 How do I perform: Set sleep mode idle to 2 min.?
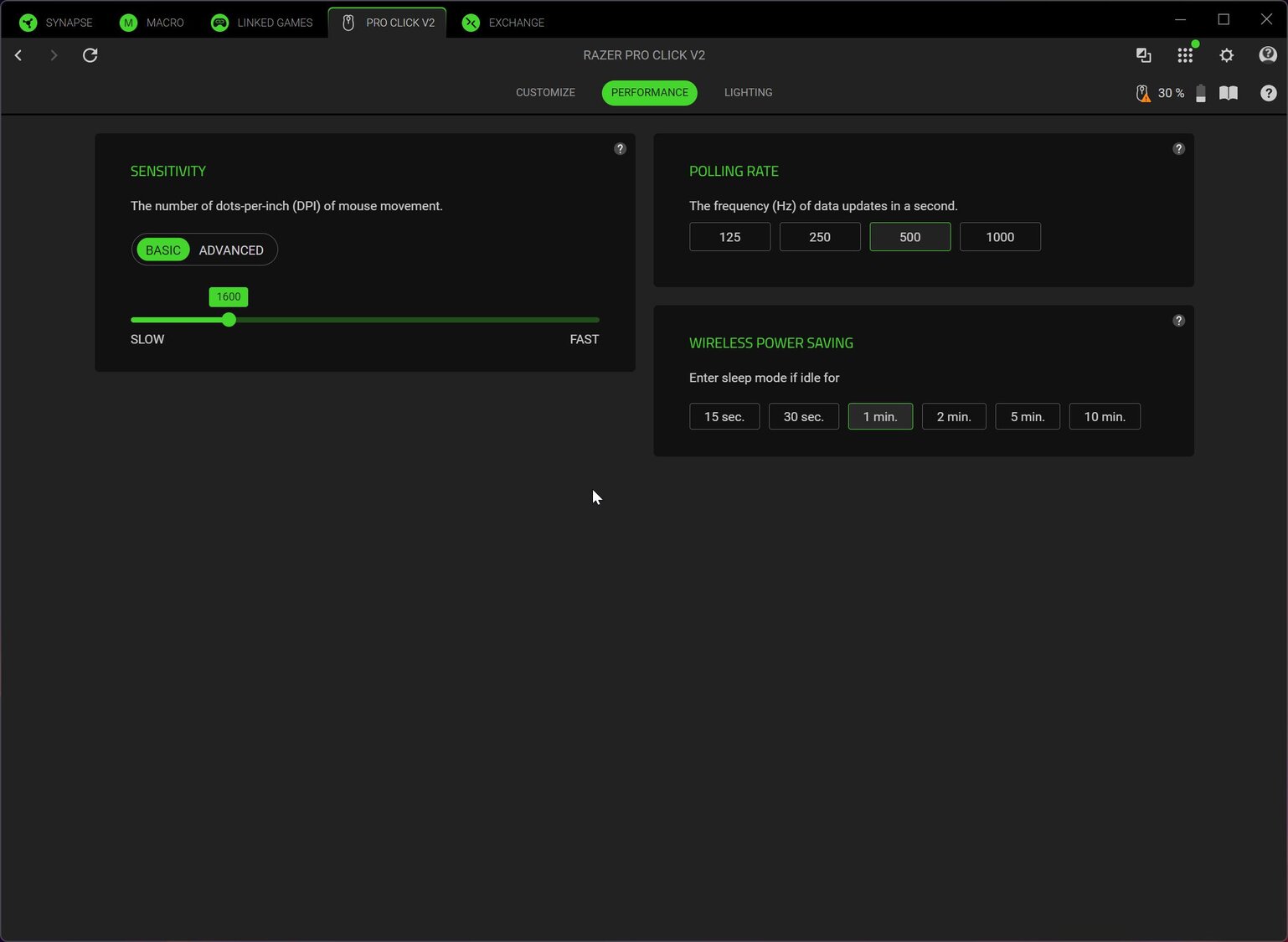(x=954, y=417)
